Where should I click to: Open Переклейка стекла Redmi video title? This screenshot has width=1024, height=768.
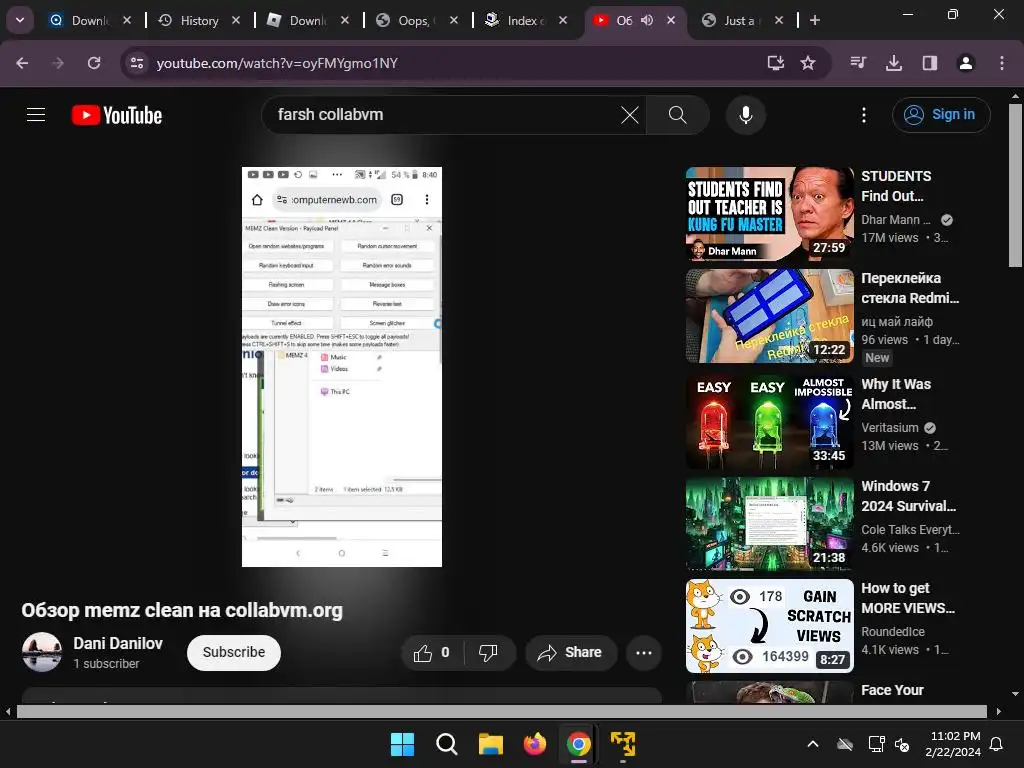(910, 288)
